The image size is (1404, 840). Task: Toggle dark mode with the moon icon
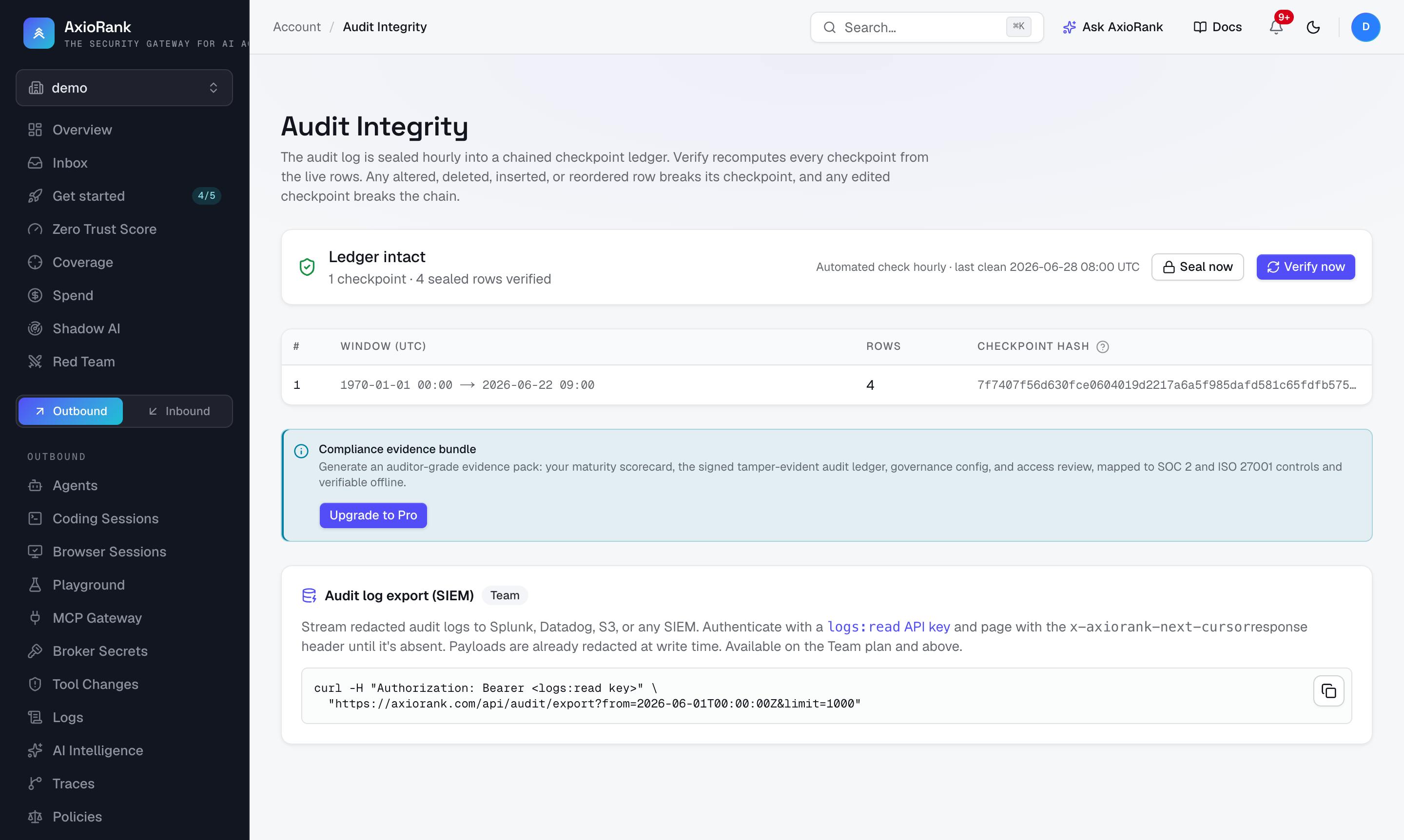tap(1313, 27)
